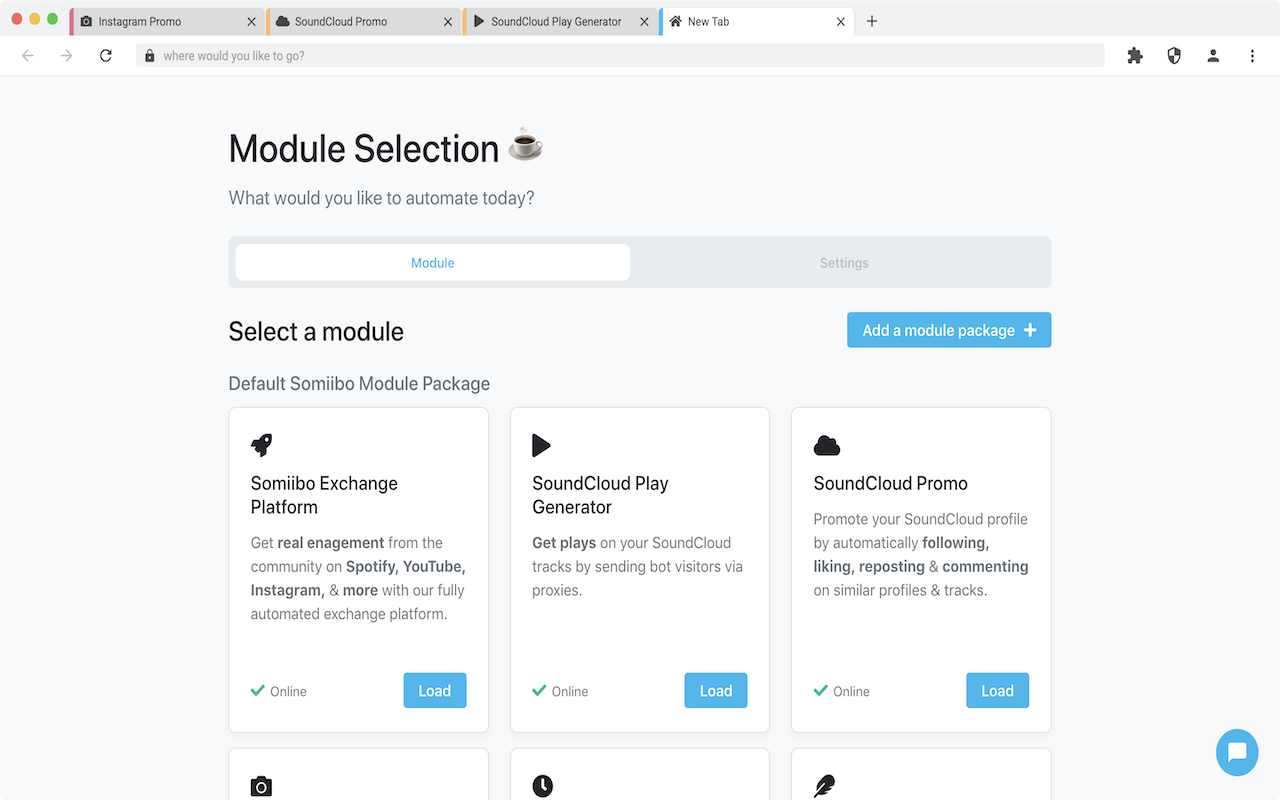Click the user profile icon
The image size is (1280, 800).
pos(1213,56)
